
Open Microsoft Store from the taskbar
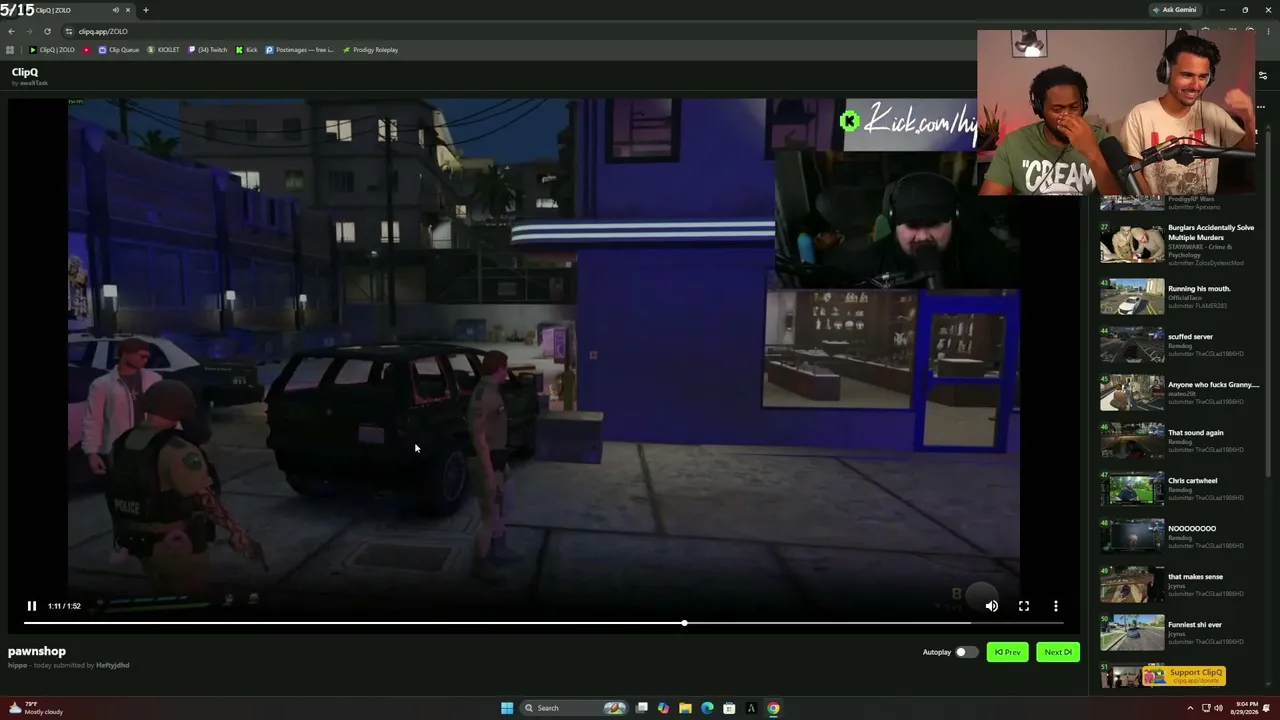click(729, 708)
